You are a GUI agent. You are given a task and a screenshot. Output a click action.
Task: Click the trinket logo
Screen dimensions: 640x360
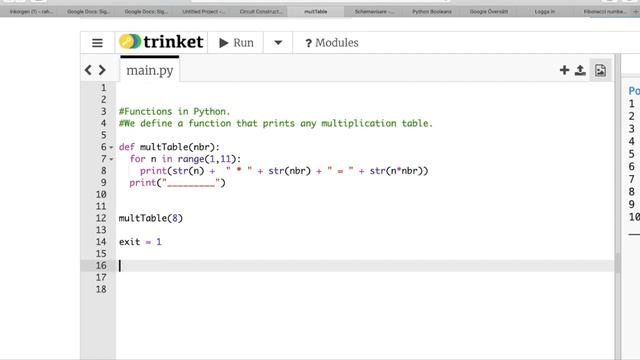(161, 42)
